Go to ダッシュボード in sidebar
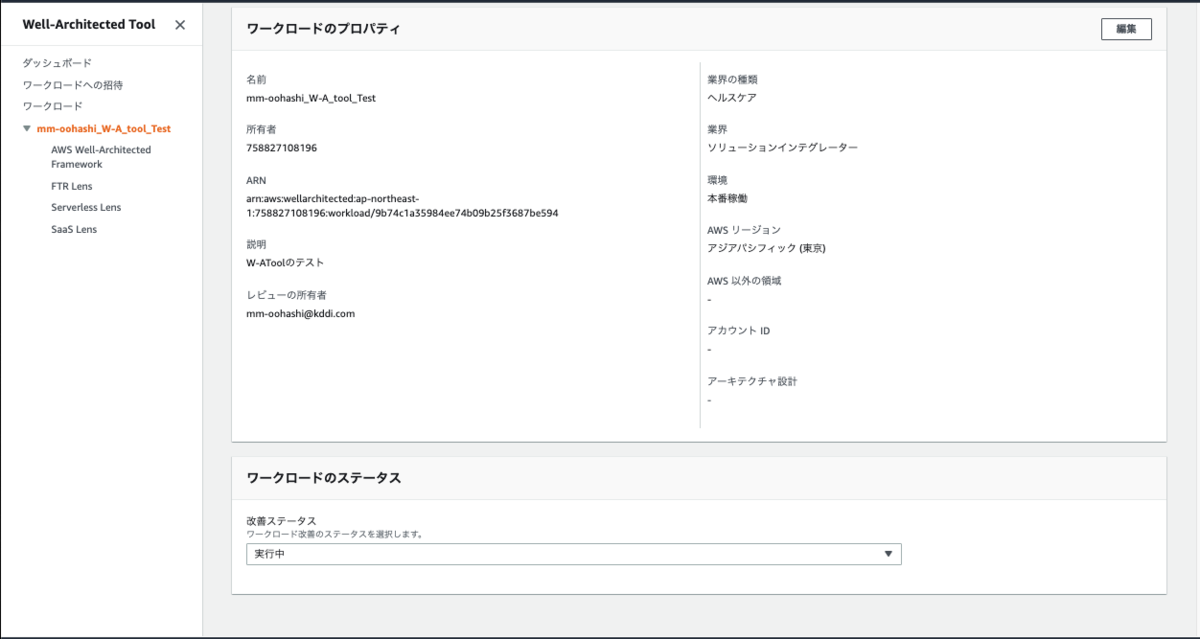 [x=57, y=63]
